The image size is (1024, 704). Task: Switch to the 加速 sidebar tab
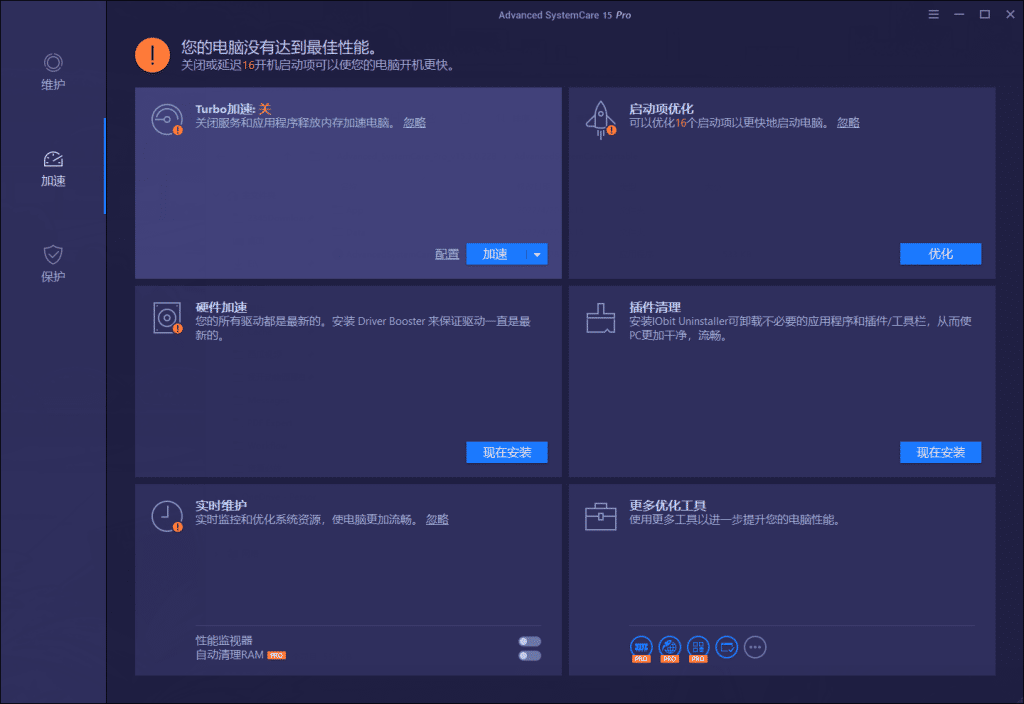coord(53,168)
